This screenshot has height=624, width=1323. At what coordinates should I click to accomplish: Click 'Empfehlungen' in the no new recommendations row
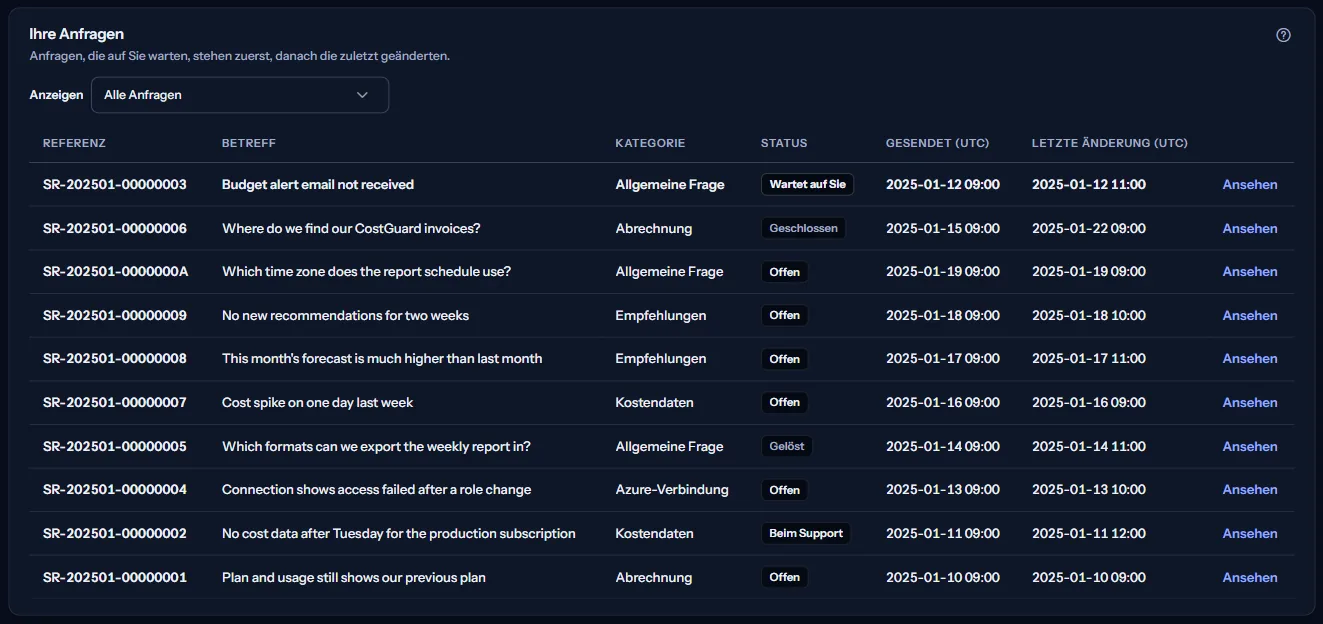tap(661, 315)
